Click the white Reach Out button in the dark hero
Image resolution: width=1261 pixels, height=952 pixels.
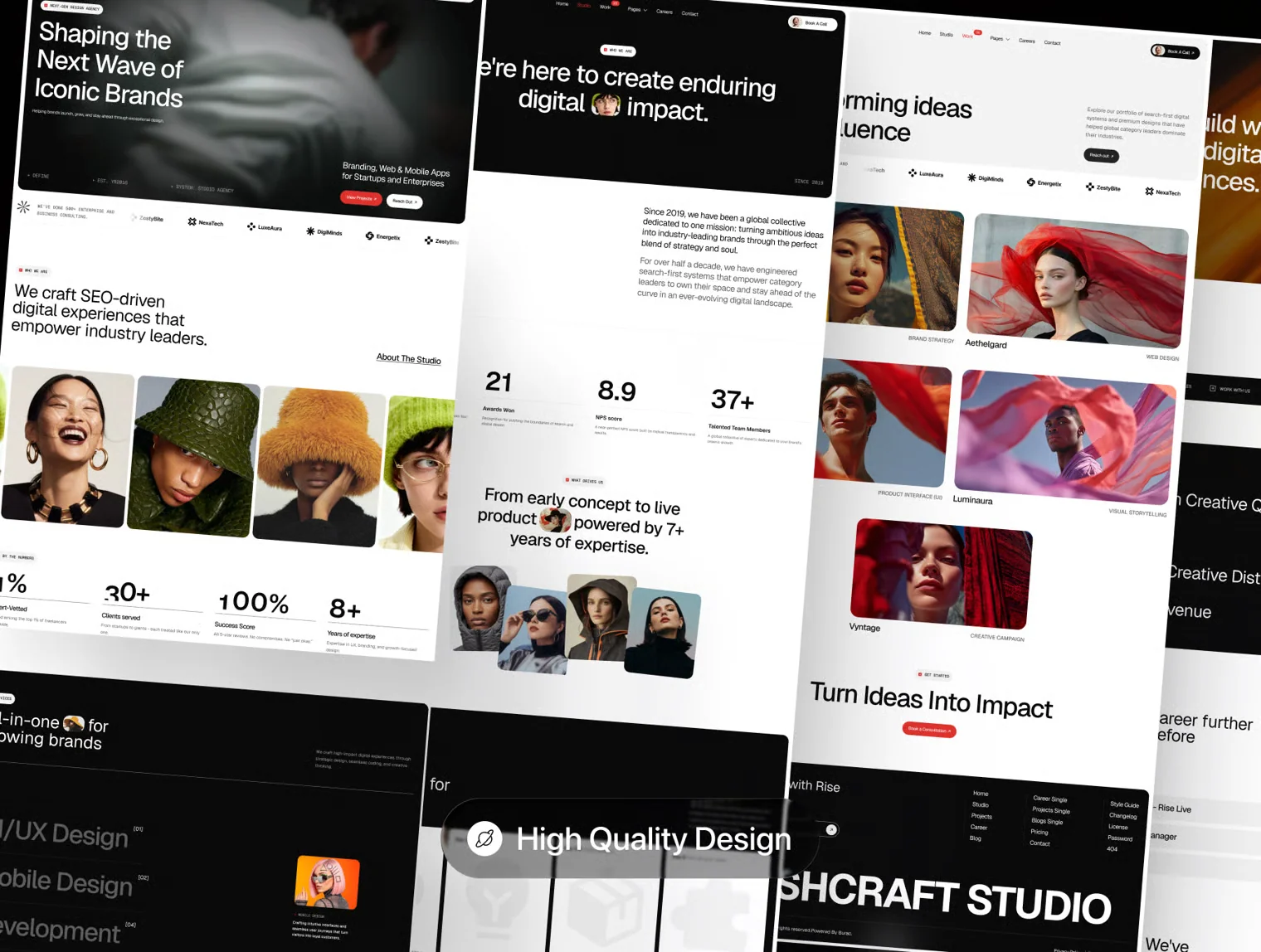[x=405, y=202]
